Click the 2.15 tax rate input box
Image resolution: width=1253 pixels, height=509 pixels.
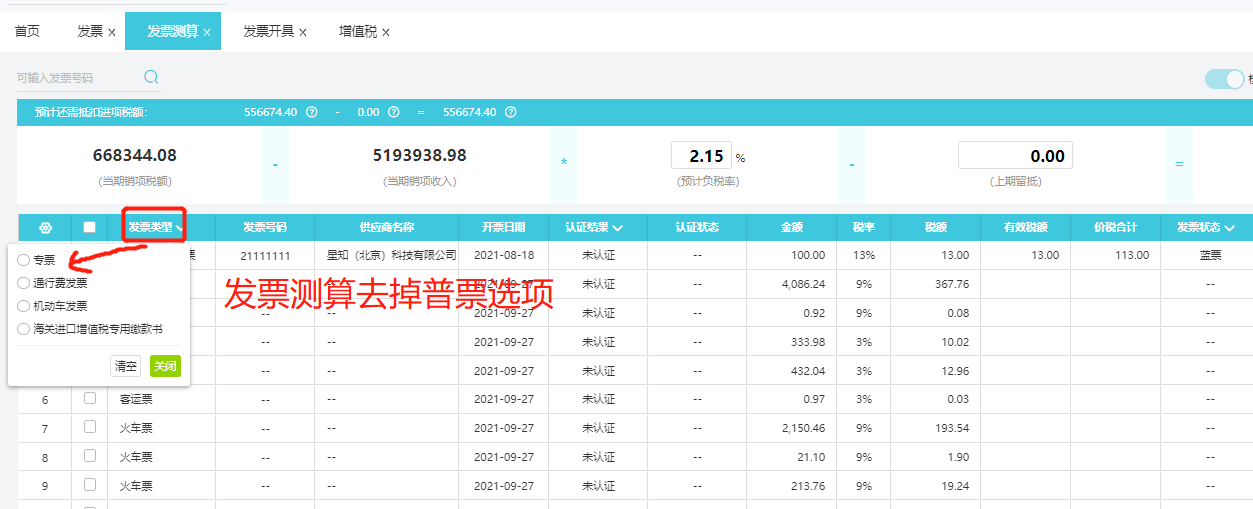[702, 156]
